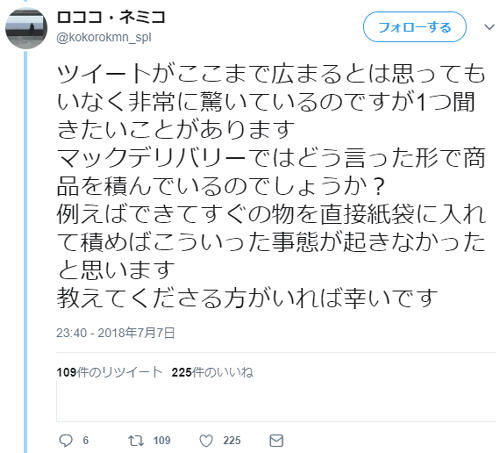Click the reply speech bubble icon
The width and height of the screenshot is (500, 453).
[x=65, y=440]
